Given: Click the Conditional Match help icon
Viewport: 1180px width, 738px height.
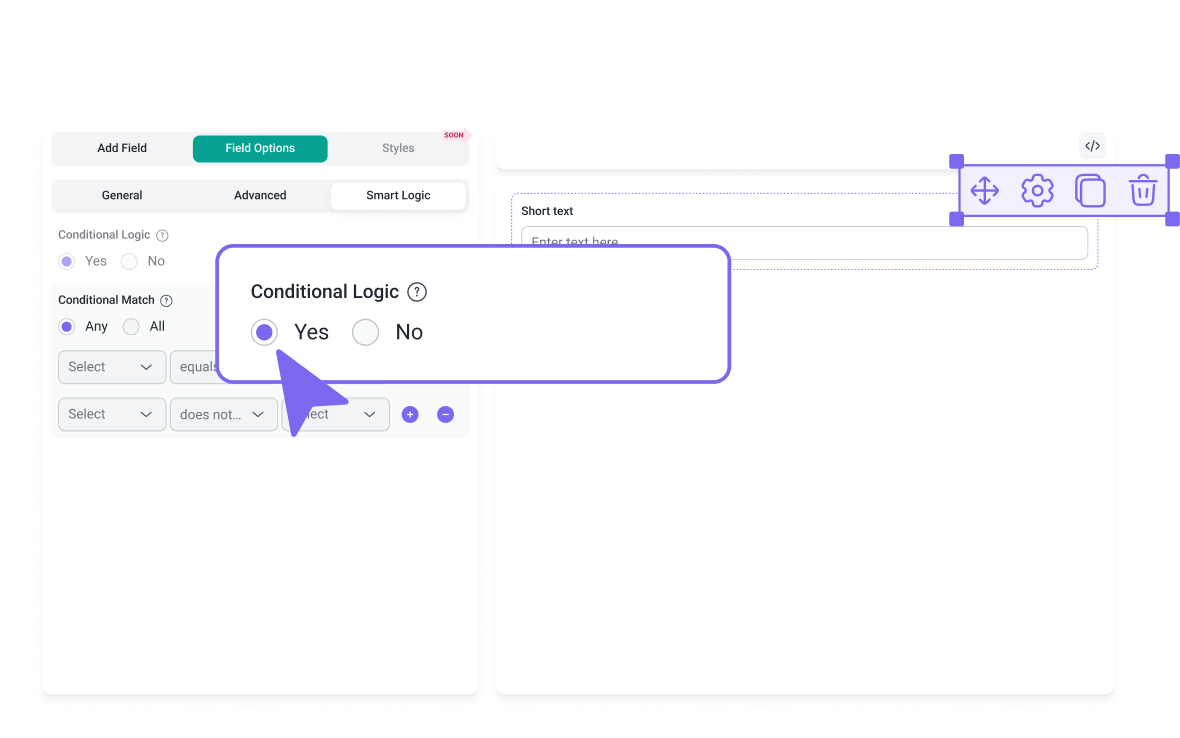Looking at the screenshot, I should coord(167,300).
